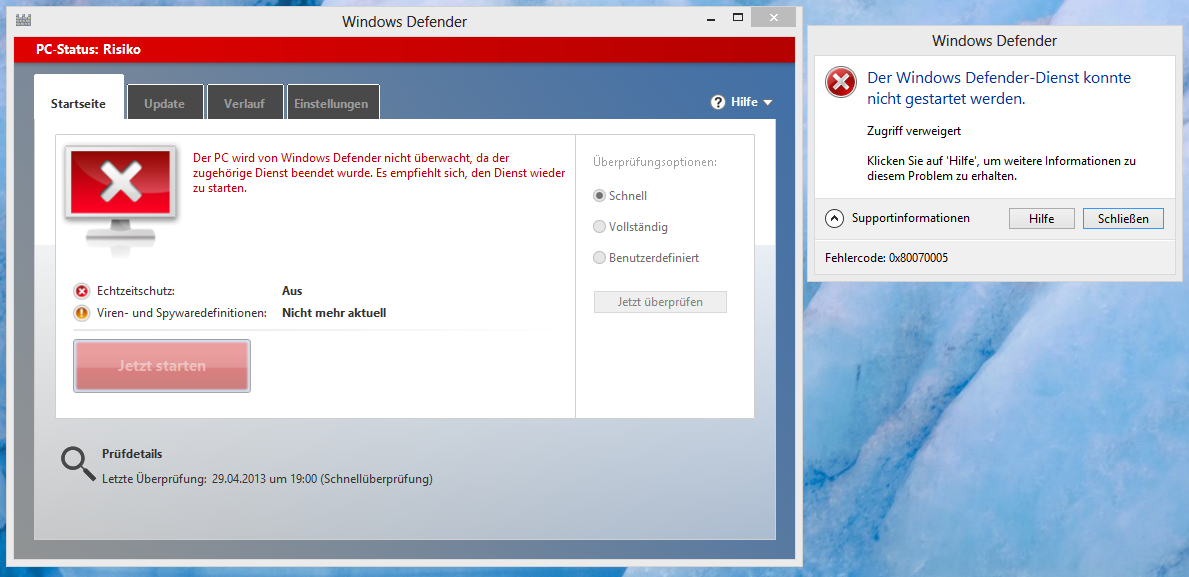
Task: Switch to the Verlauf tab
Action: (244, 102)
